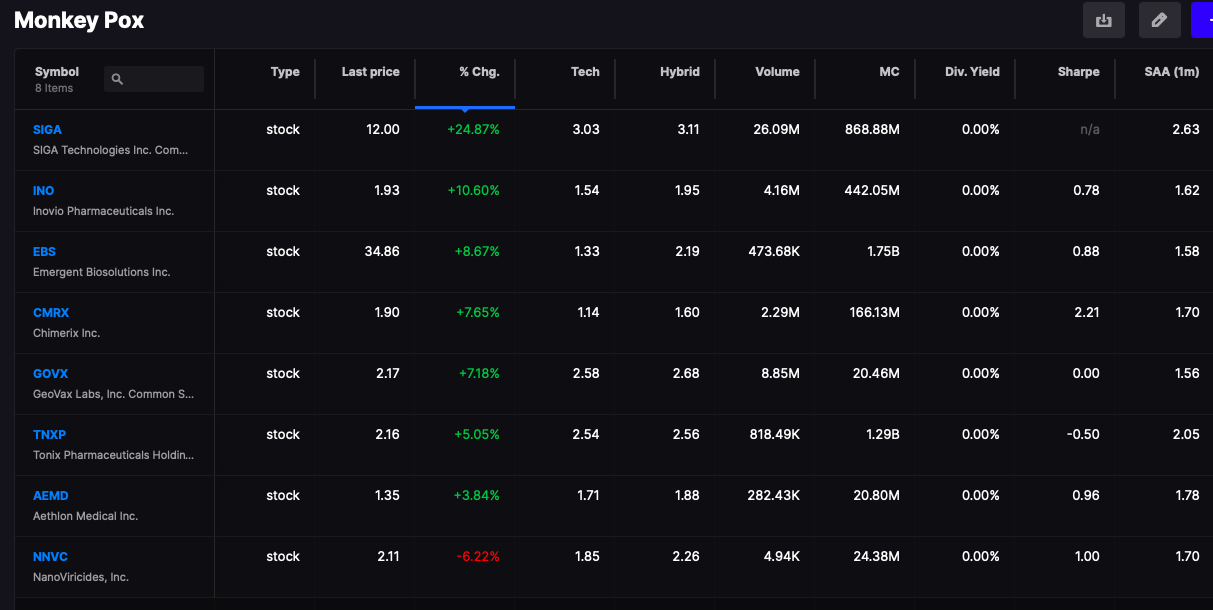Screen dimensions: 1213x610
Task: Click the 1.29B market cap cell
Action: click(882, 435)
